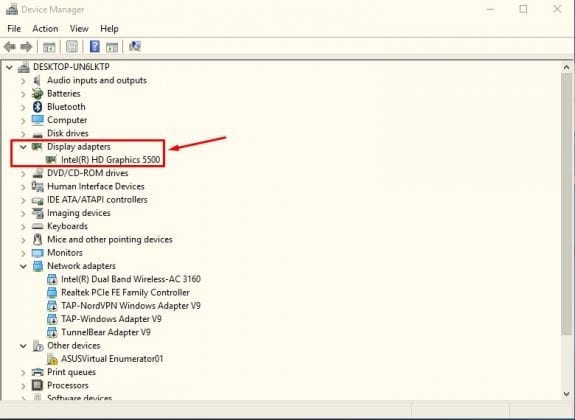
Task: Click the Scan for hardware changes icon
Action: (135, 46)
